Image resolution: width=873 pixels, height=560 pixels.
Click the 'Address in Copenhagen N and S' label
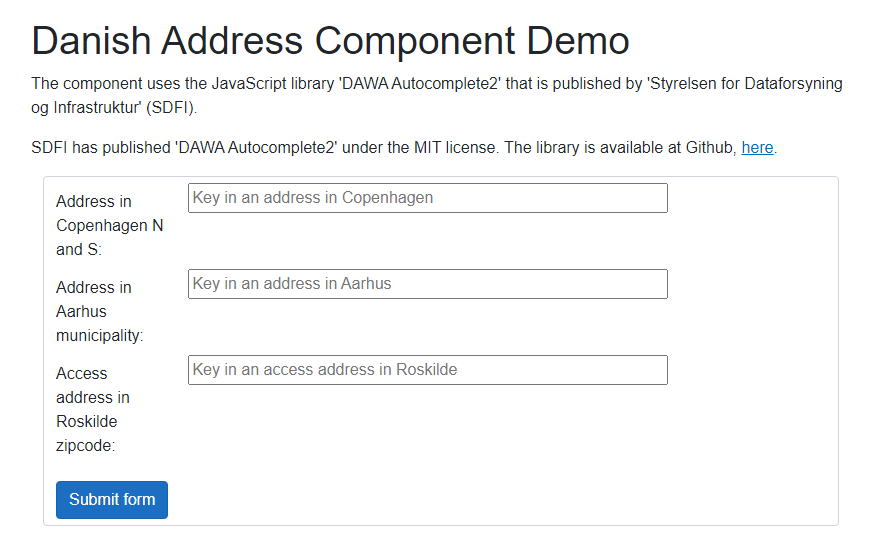[110, 225]
